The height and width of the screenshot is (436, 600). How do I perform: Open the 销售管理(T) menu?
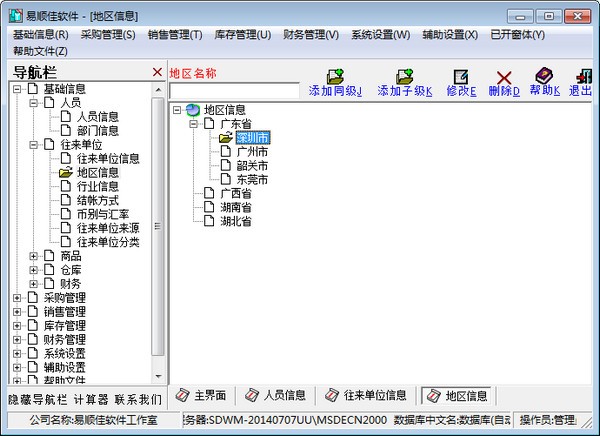tap(174, 35)
